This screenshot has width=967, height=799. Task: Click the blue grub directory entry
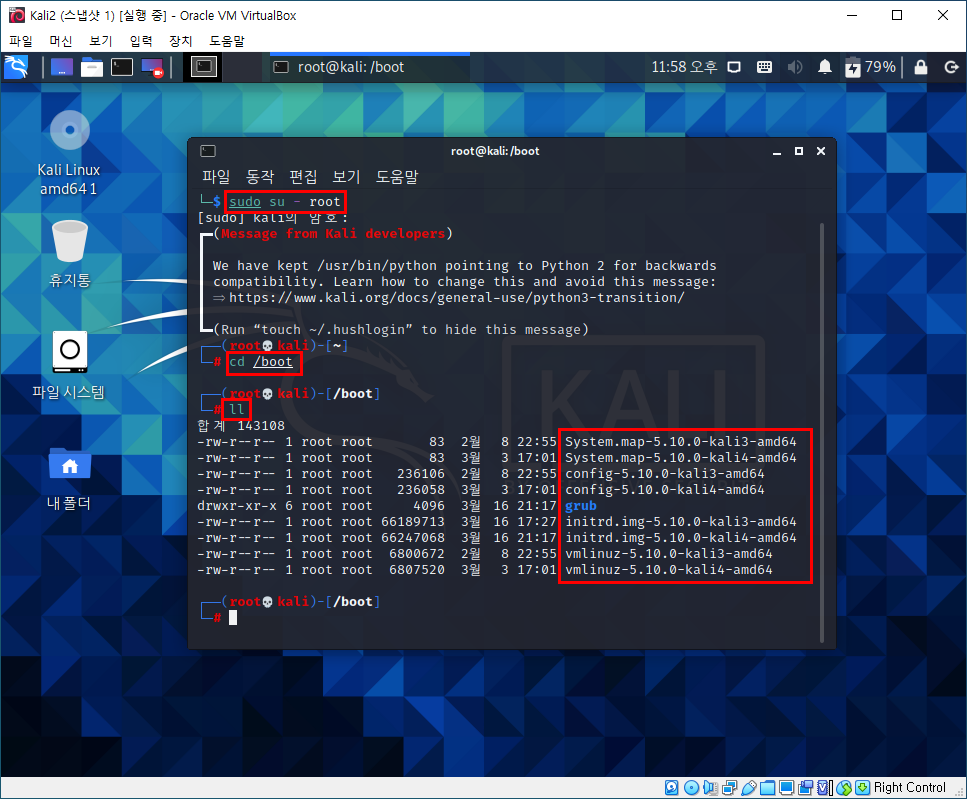[581, 506]
